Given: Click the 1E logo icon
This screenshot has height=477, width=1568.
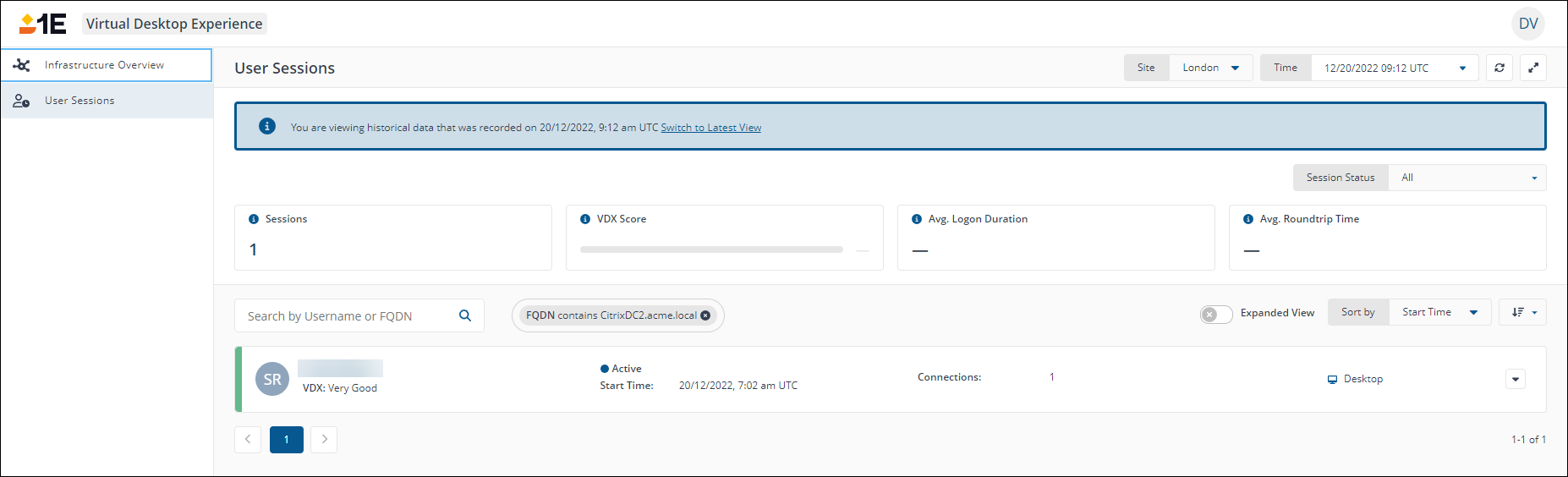Looking at the screenshot, I should tap(42, 24).
